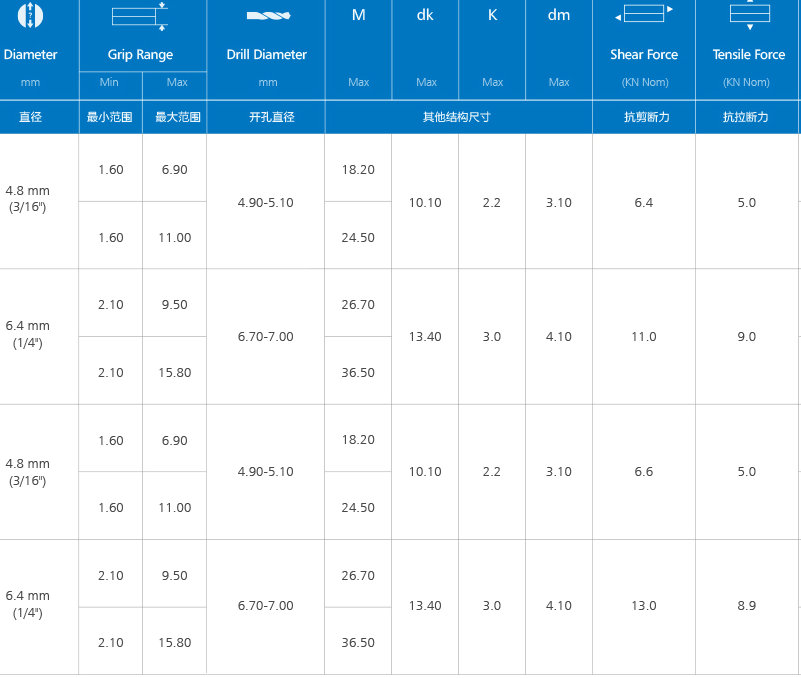Viewport: 801px width, 678px height.
Task: Click the shear force value 6.4
Action: 644,203
